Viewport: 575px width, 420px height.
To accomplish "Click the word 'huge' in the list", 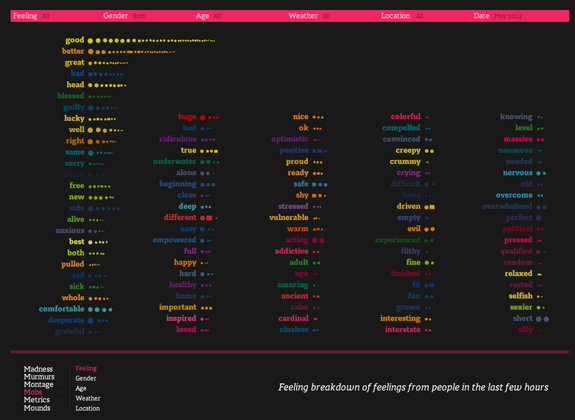I will click(187, 117).
